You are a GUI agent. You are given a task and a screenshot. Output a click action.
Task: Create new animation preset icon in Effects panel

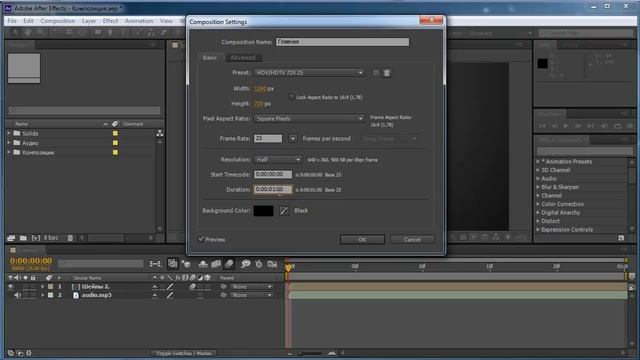(x=621, y=238)
